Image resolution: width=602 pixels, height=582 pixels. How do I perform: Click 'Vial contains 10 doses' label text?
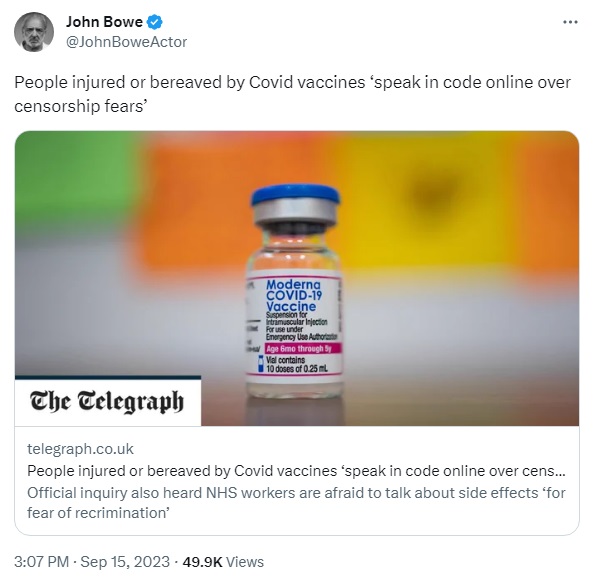coord(296,364)
